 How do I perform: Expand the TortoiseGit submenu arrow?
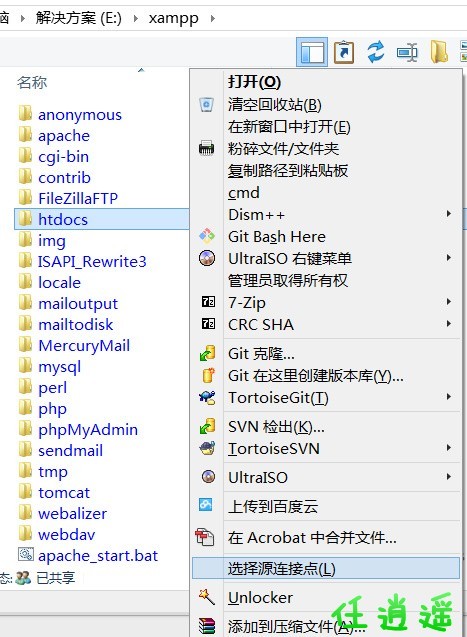click(449, 397)
